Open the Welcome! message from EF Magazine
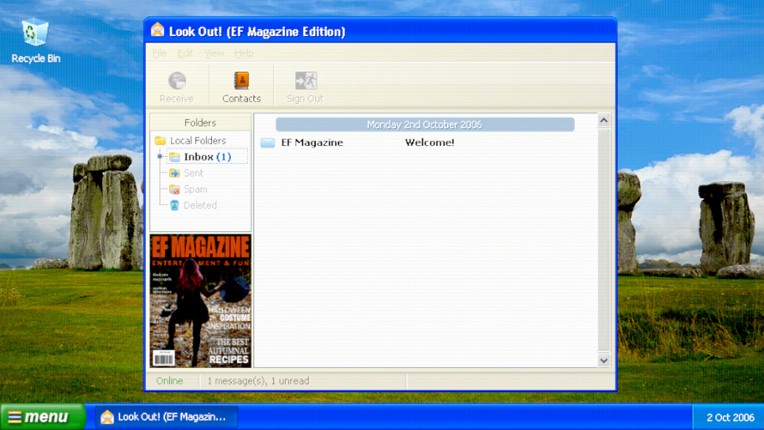The image size is (764, 430). coord(429,143)
